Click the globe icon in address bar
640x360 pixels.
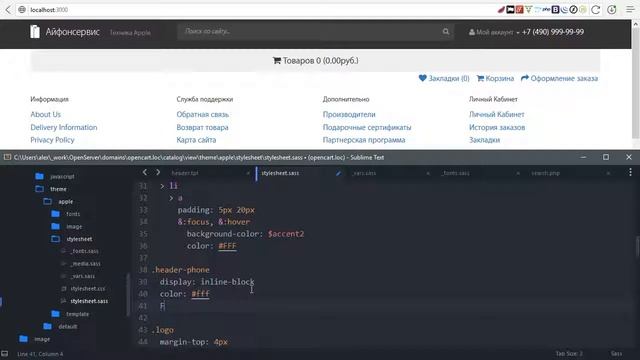coord(22,9)
